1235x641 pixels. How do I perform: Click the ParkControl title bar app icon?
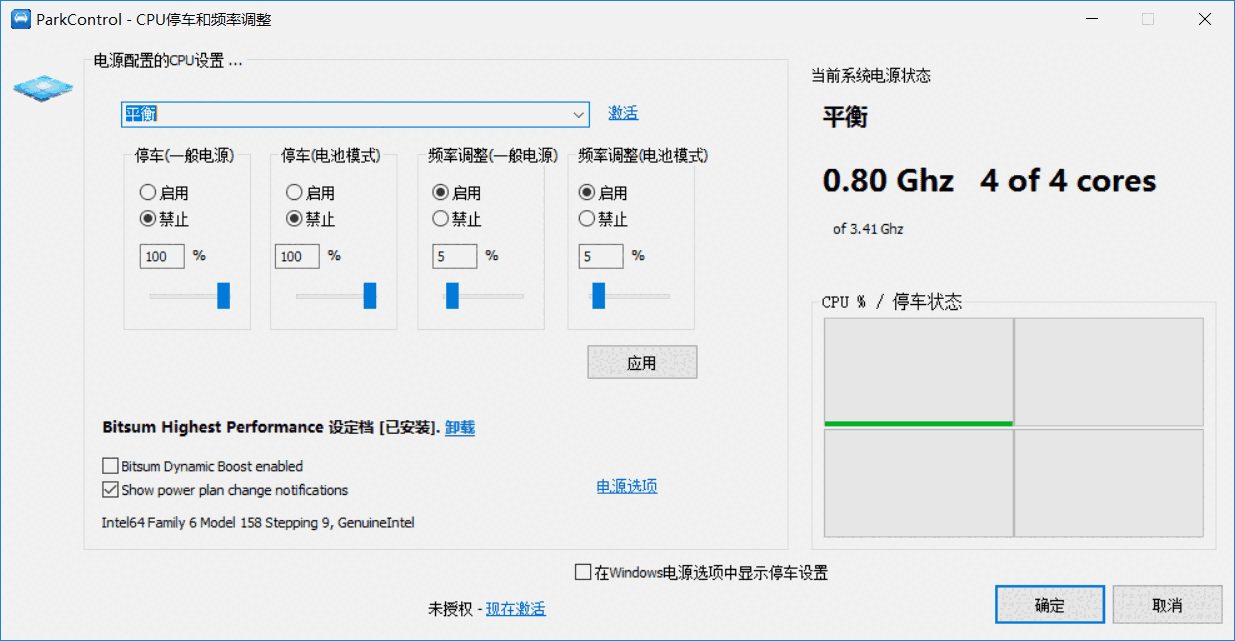(x=20, y=19)
